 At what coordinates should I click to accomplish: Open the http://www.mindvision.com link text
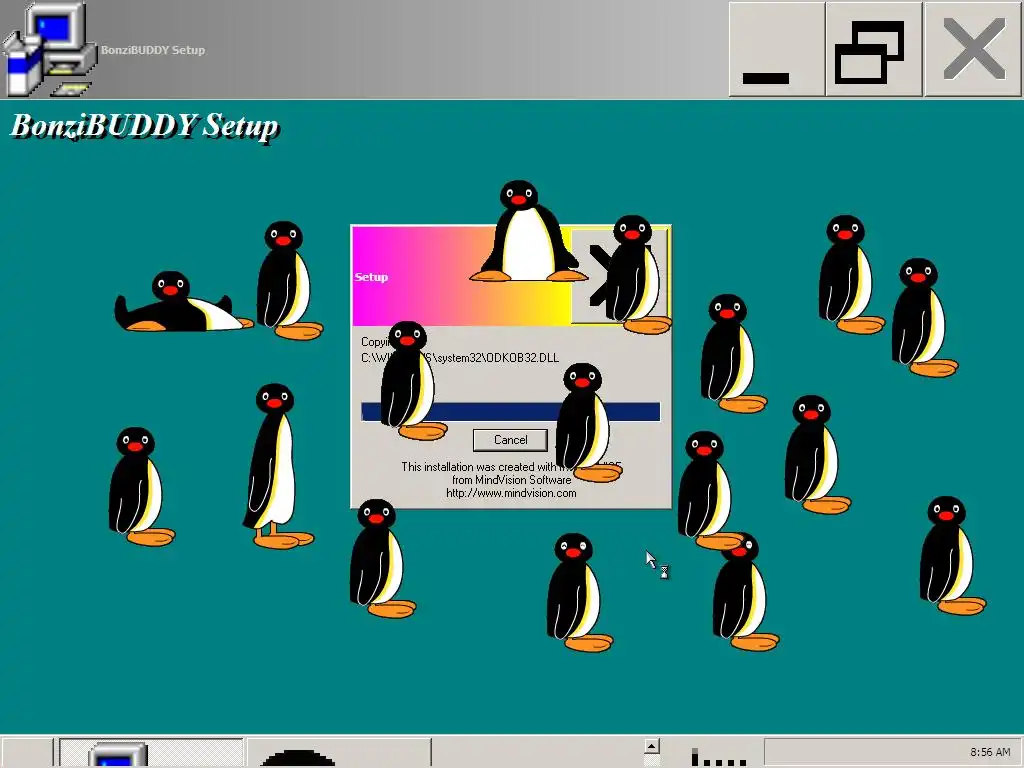511,493
